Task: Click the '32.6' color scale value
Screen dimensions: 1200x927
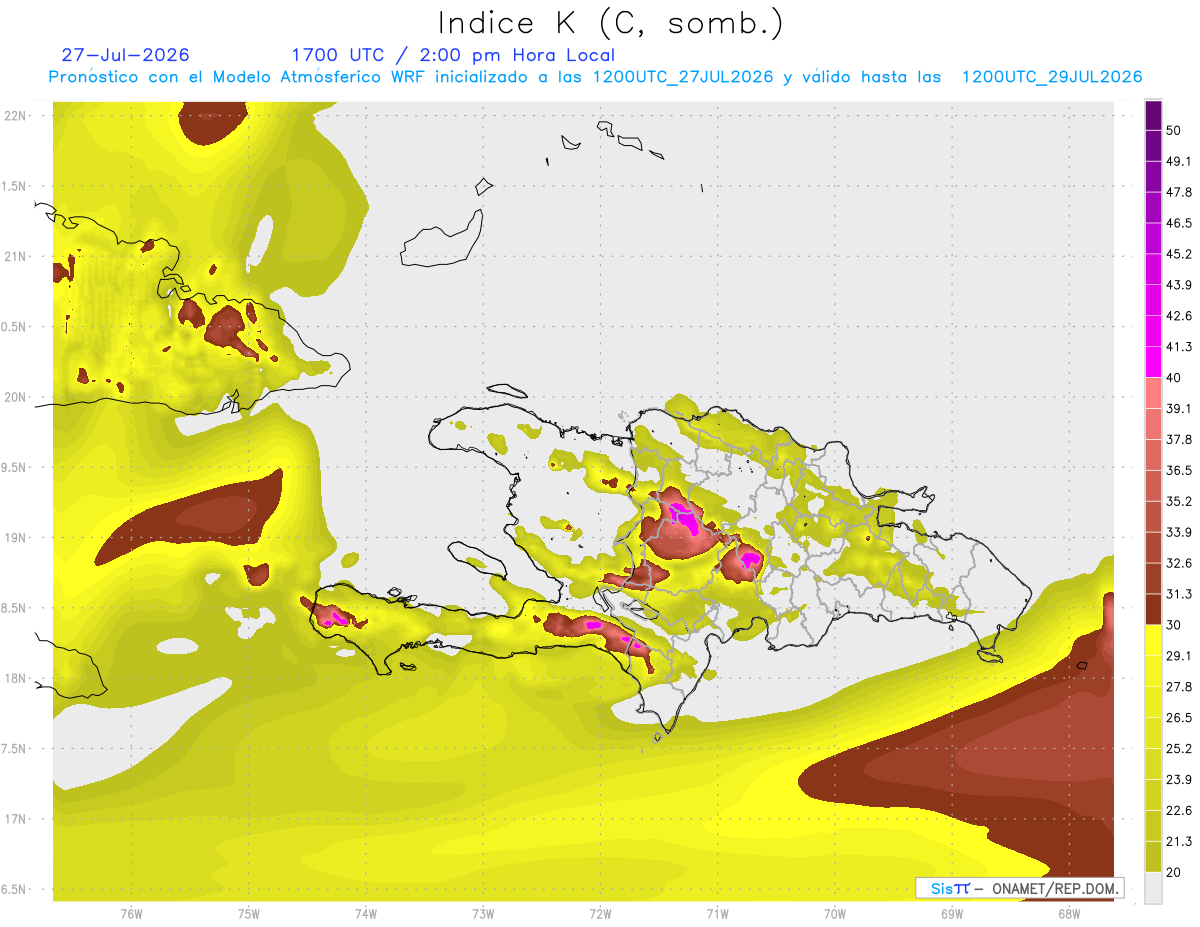Action: (1179, 563)
